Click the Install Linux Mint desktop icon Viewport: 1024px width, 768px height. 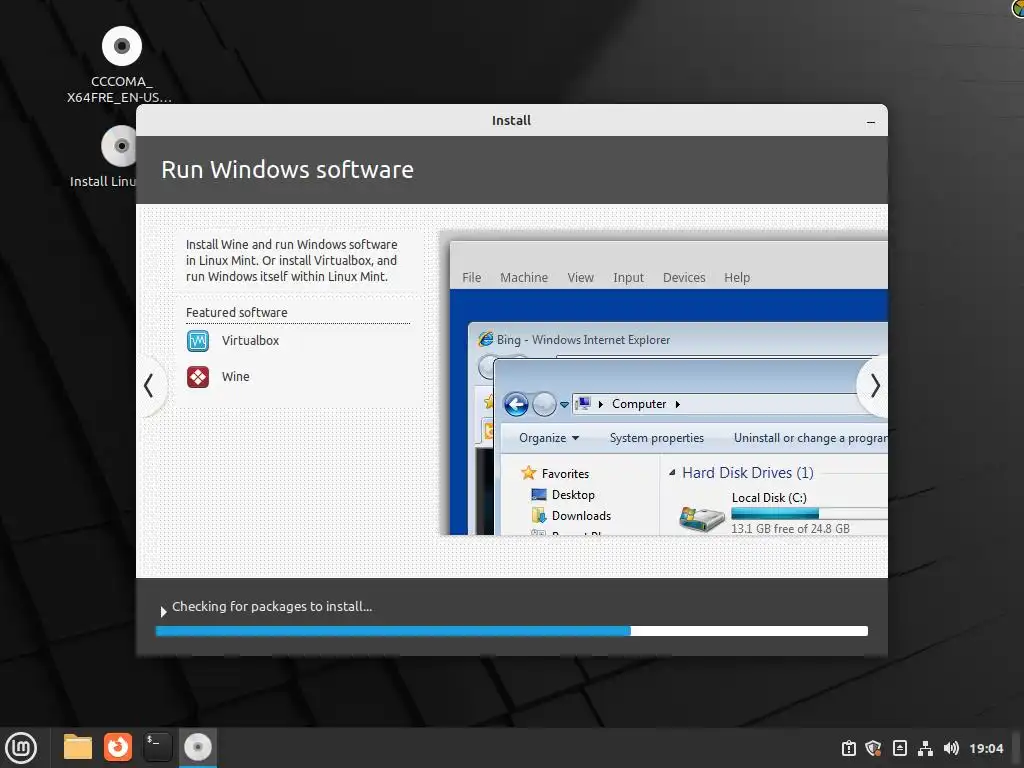[120, 146]
